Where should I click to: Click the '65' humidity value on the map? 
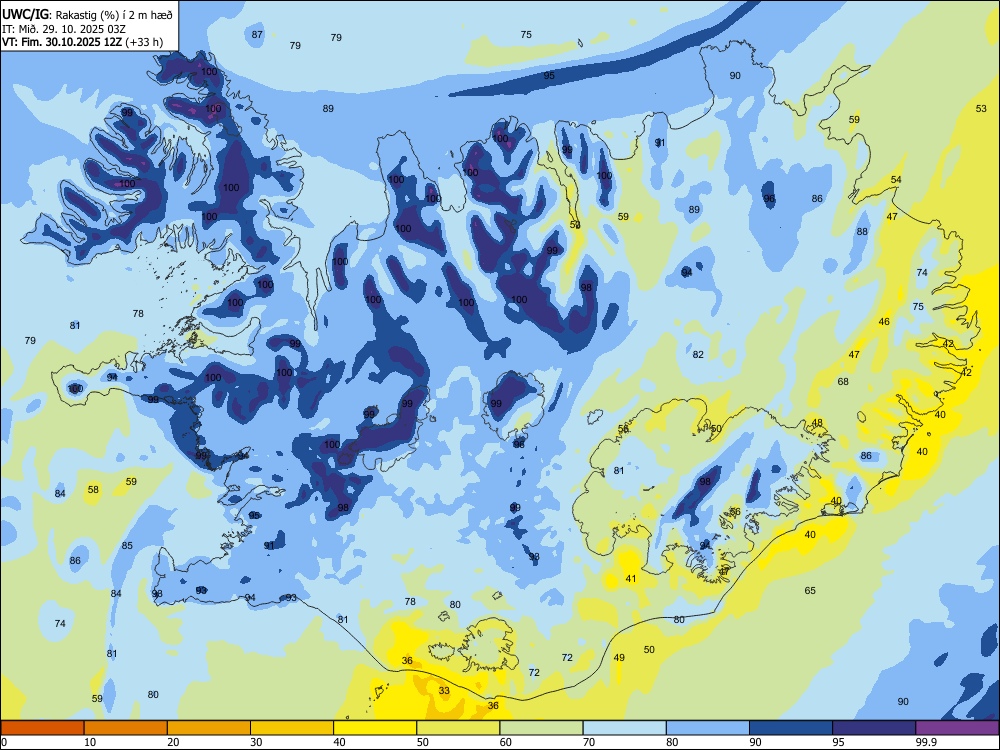[x=810, y=591]
